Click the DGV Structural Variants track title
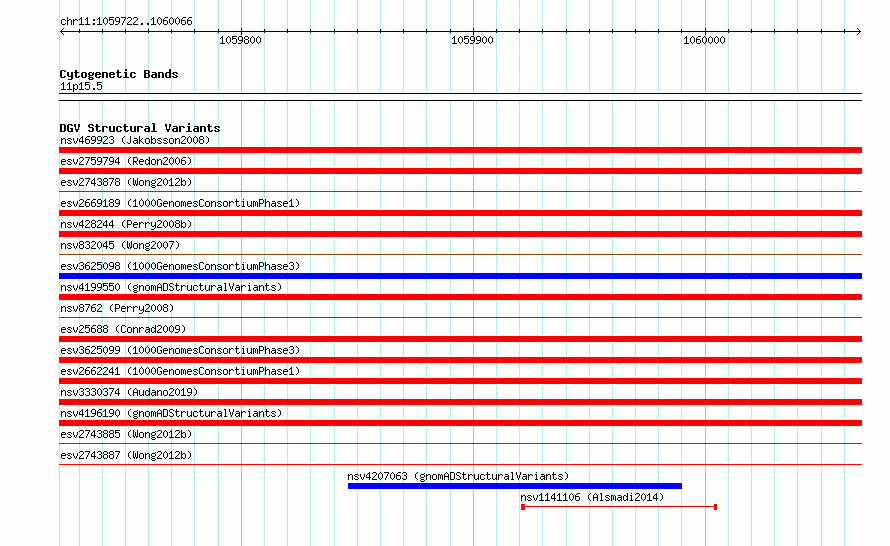The height and width of the screenshot is (546, 890). tap(140, 128)
